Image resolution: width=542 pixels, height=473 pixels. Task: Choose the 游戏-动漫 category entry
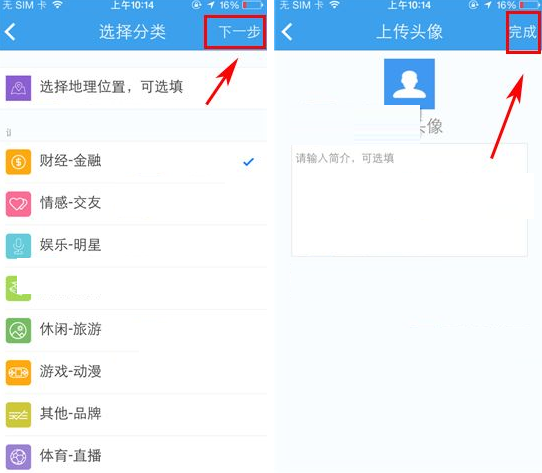click(133, 373)
